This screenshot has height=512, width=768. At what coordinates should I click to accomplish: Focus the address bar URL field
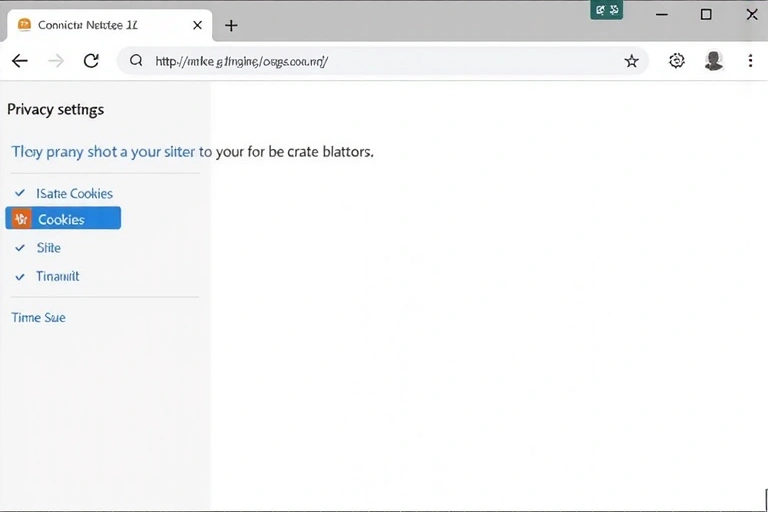coord(380,61)
